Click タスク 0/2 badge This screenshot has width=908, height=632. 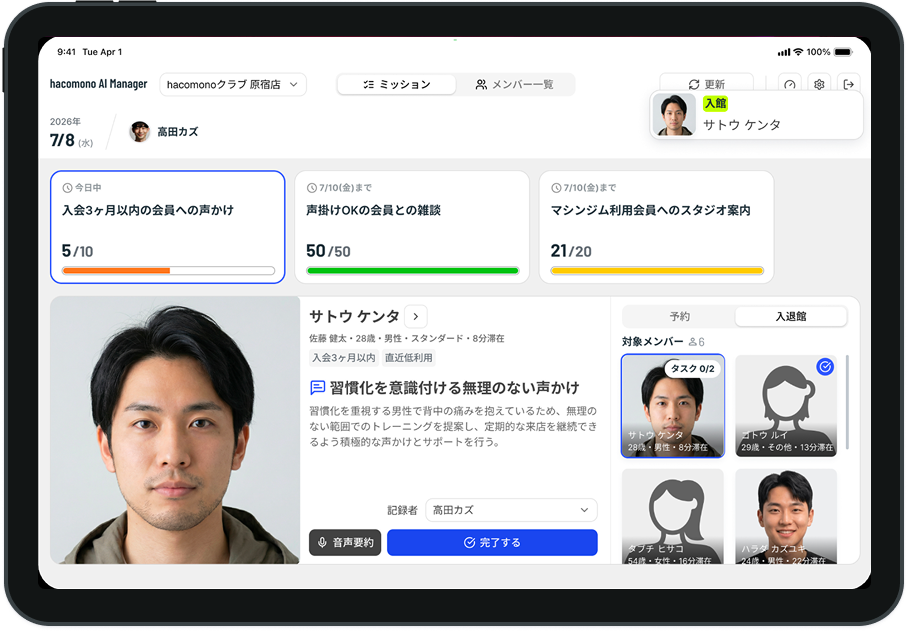coord(693,369)
